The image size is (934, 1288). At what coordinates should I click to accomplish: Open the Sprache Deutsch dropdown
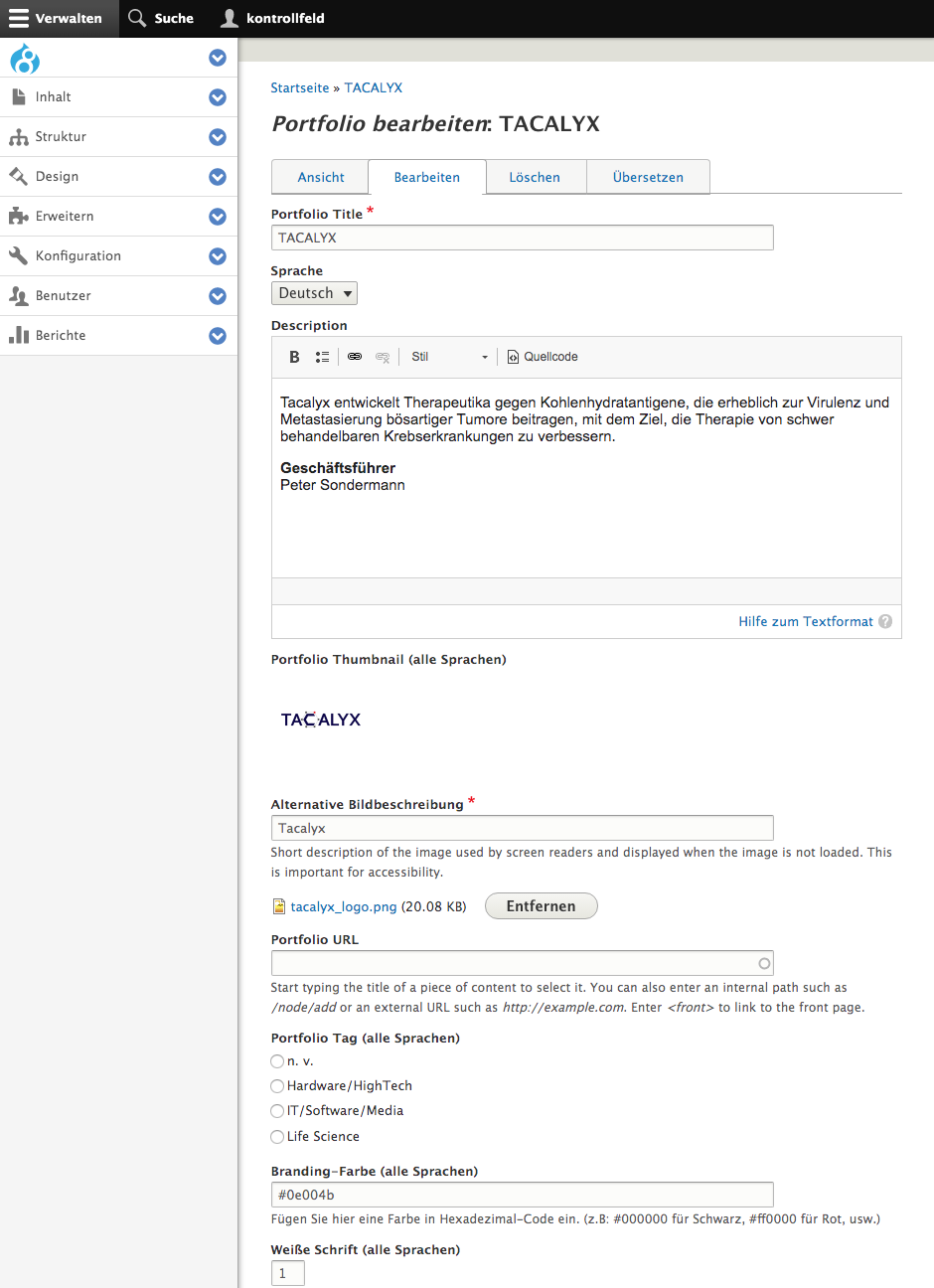click(314, 293)
